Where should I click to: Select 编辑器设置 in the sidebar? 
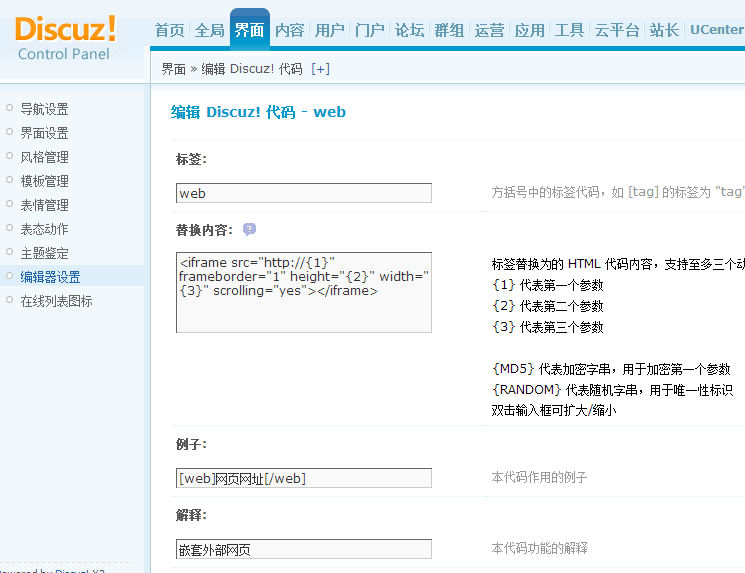(x=50, y=277)
